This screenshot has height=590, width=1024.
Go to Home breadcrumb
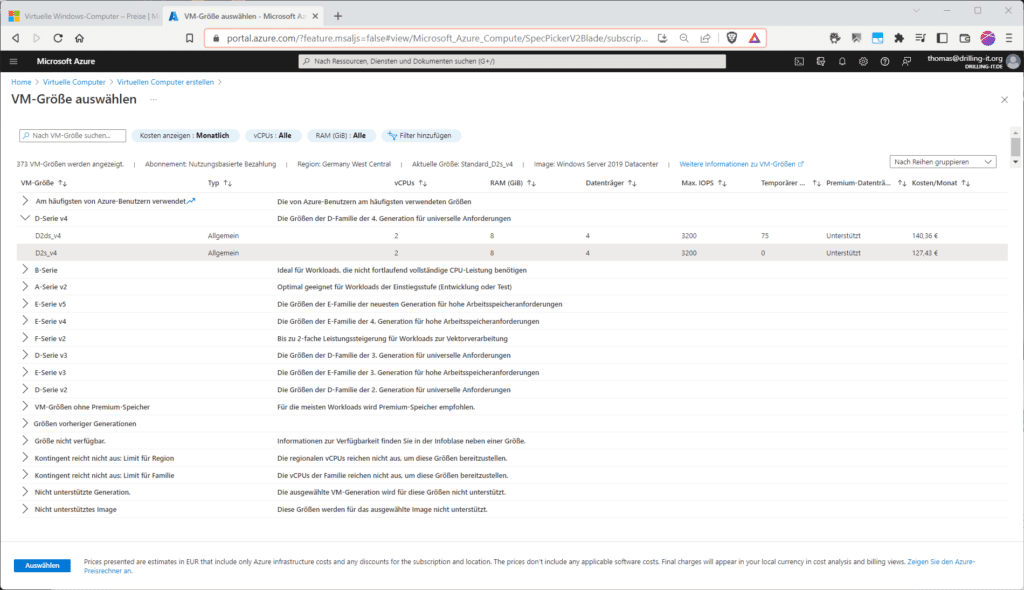21,82
